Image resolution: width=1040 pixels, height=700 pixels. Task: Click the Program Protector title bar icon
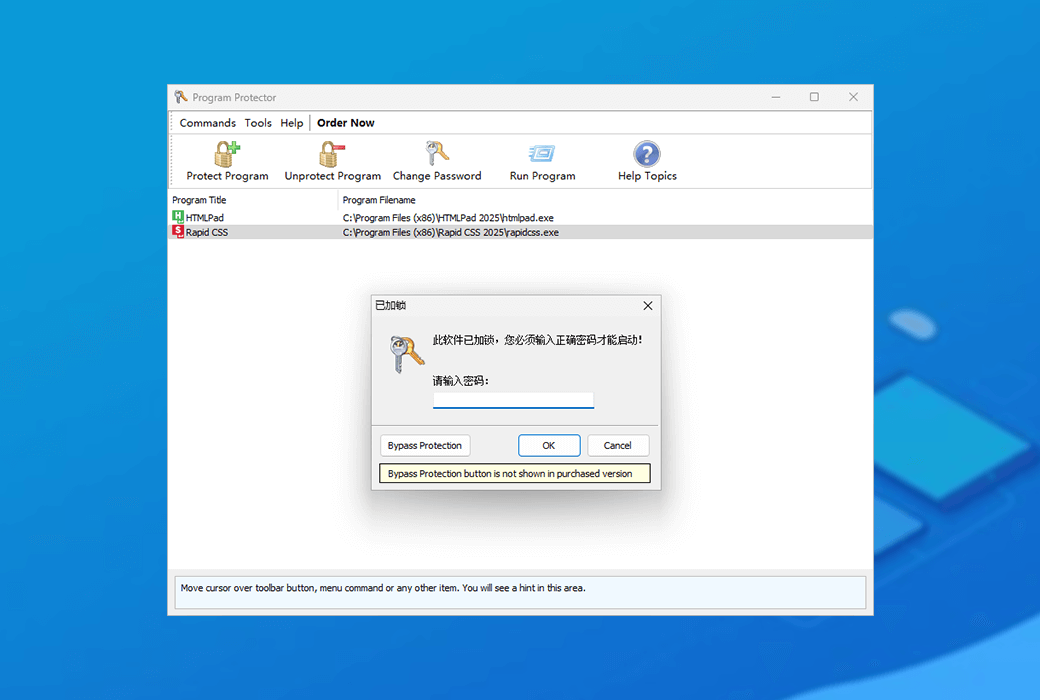181,97
